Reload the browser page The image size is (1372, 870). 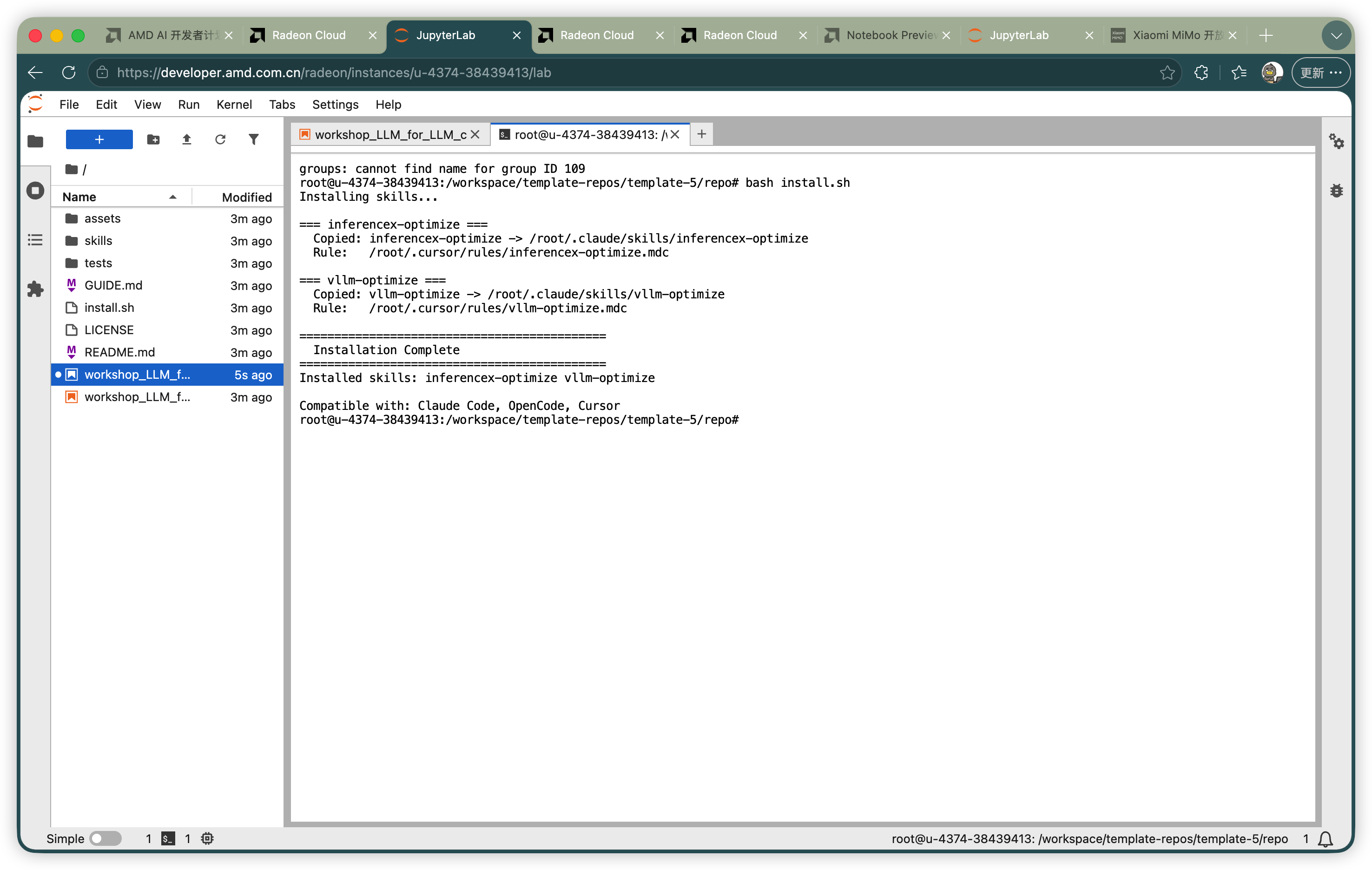point(68,72)
